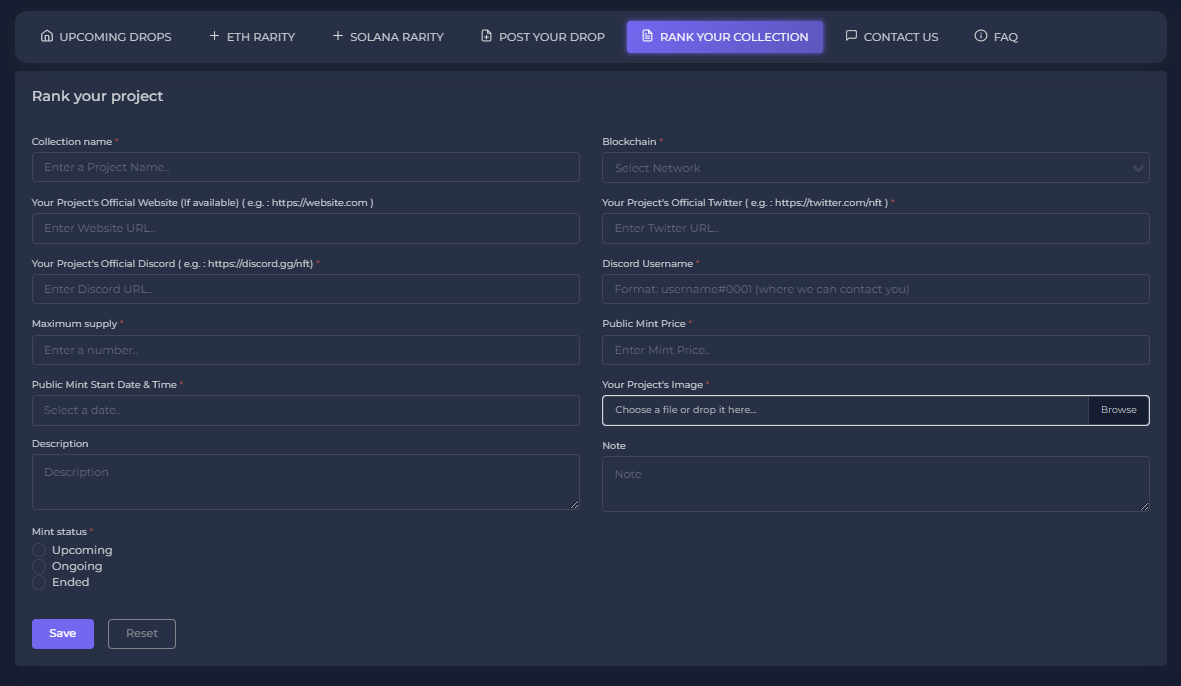Click the file icon beside Post Your Drop

(x=487, y=37)
